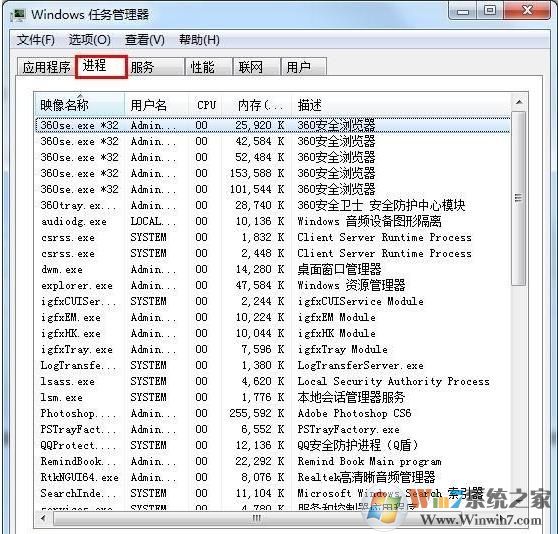
Task: Select the RemindBook... process row
Action: (x=273, y=461)
